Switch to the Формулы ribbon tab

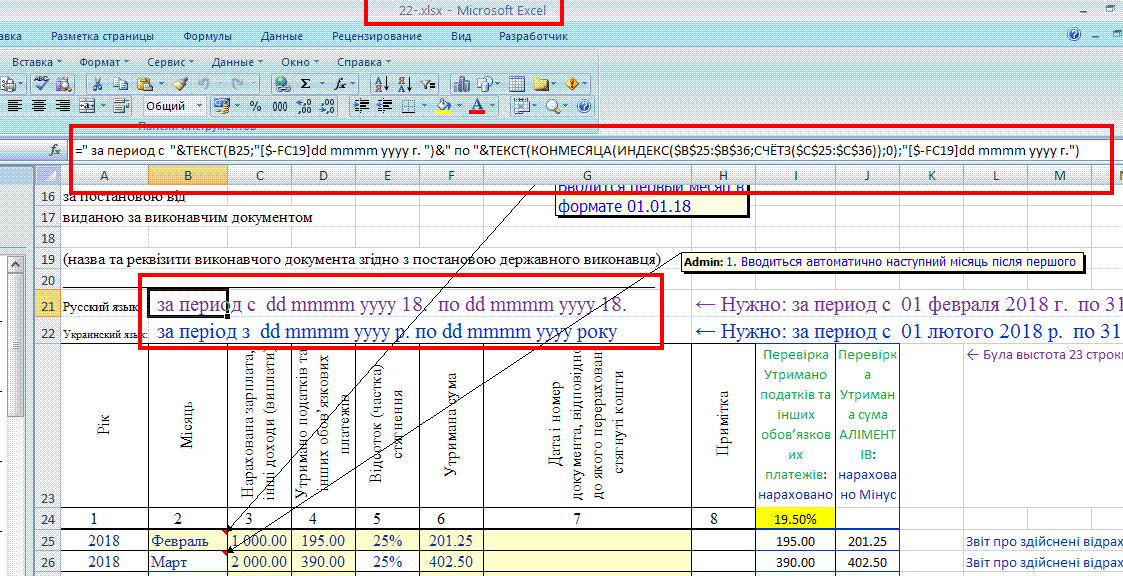tap(207, 36)
